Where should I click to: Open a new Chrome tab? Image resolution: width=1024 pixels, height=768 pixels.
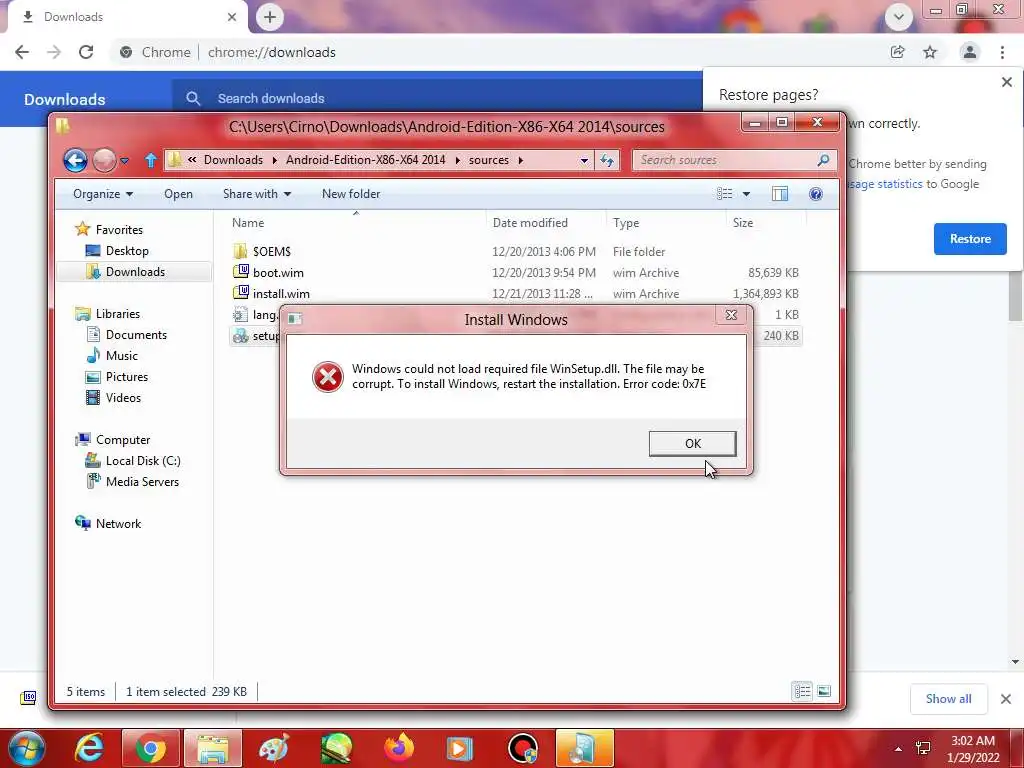coord(270,17)
